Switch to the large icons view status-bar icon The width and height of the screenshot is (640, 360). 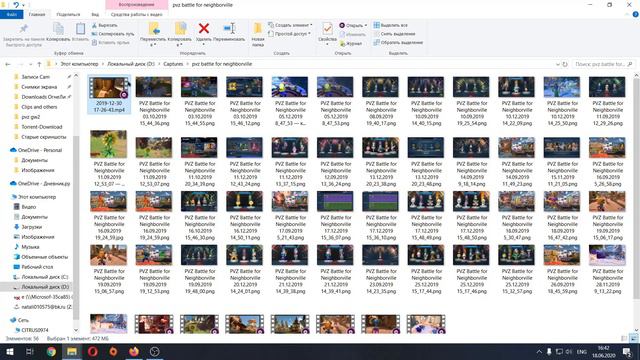(633, 339)
